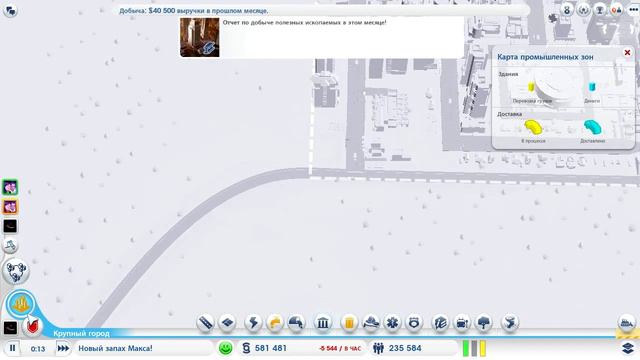Screen dimensions: 640x360
Task: Open the three-dots options menu
Action: tap(633, 10)
